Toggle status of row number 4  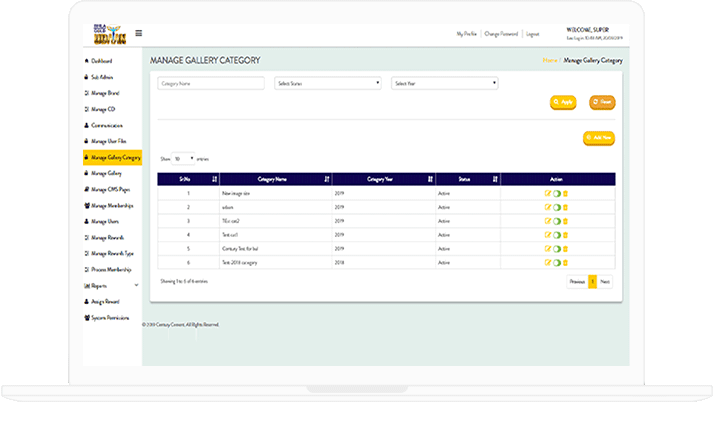(557, 235)
